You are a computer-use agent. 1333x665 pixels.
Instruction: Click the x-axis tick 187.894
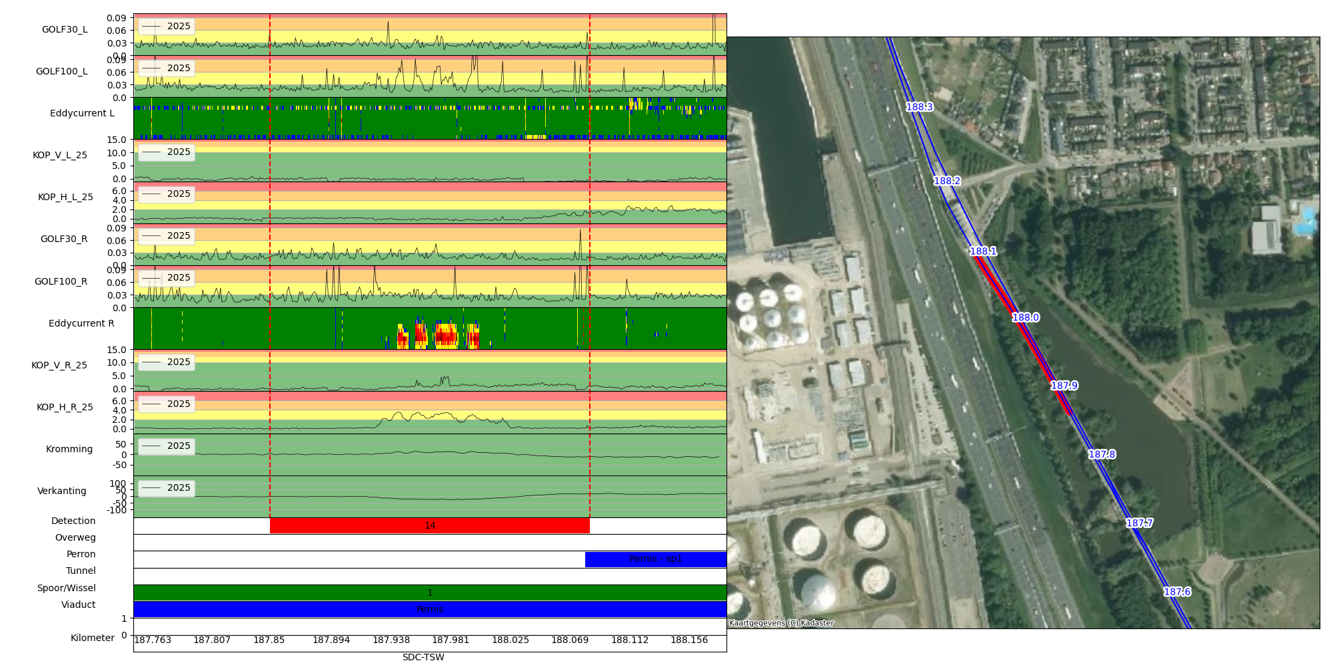tap(331, 640)
